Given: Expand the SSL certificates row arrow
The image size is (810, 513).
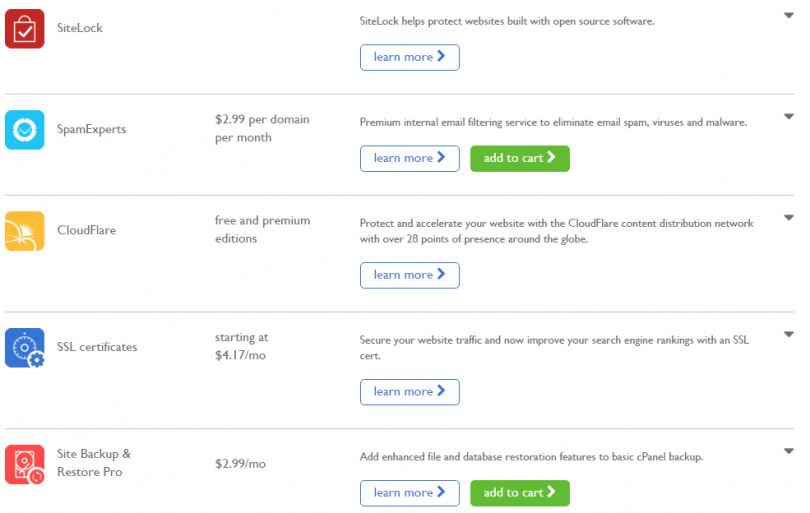Looking at the screenshot, I should pyautogui.click(x=788, y=334).
